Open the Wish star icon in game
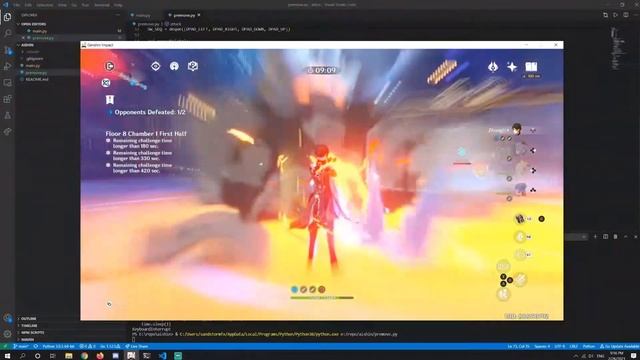Screen dimensions: 640x360 512,67
